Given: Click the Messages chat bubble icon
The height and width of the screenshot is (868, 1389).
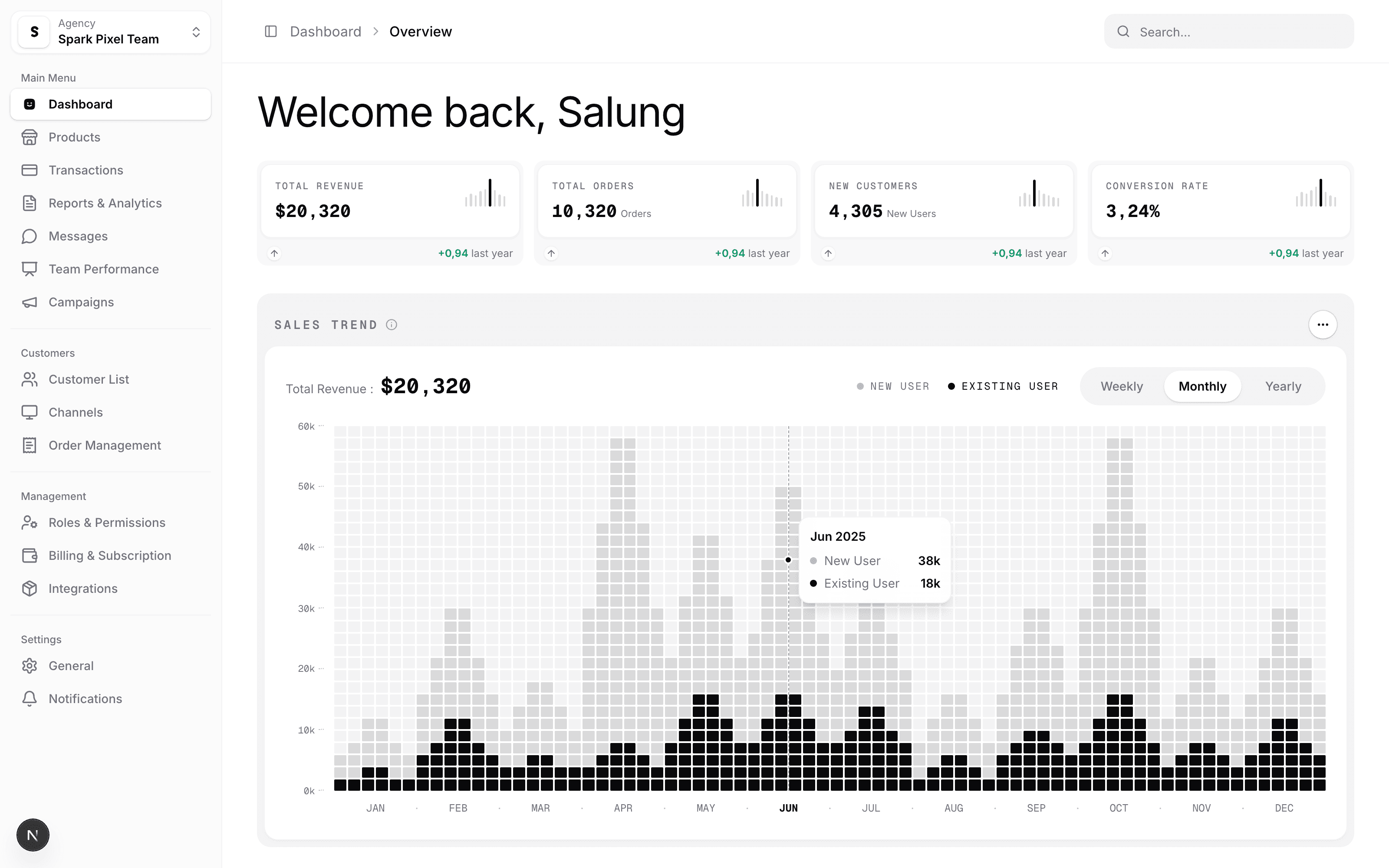Looking at the screenshot, I should (x=29, y=236).
